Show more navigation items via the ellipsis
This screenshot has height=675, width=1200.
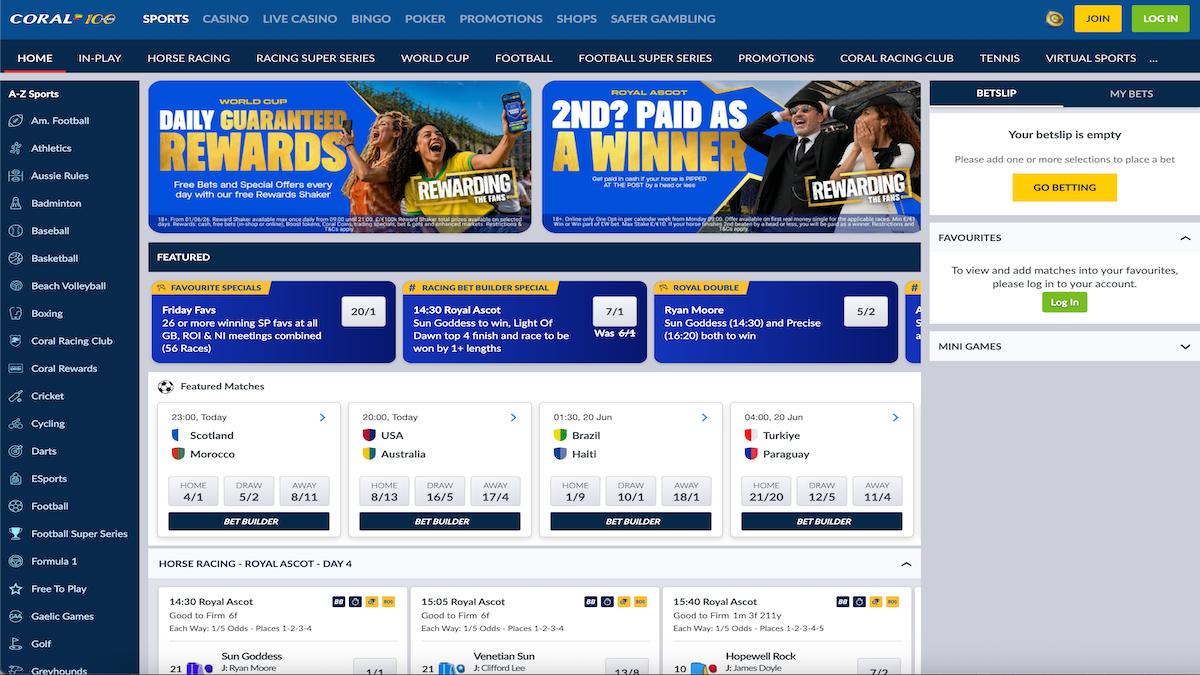[1153, 58]
